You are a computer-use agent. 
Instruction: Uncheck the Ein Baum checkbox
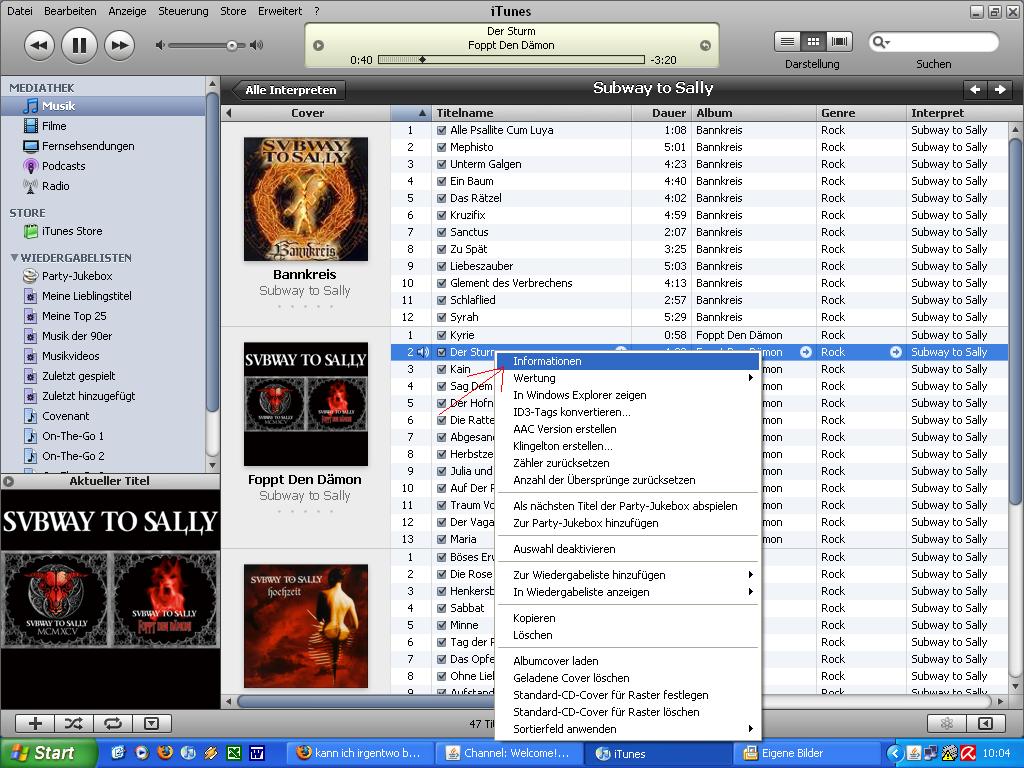click(x=441, y=182)
